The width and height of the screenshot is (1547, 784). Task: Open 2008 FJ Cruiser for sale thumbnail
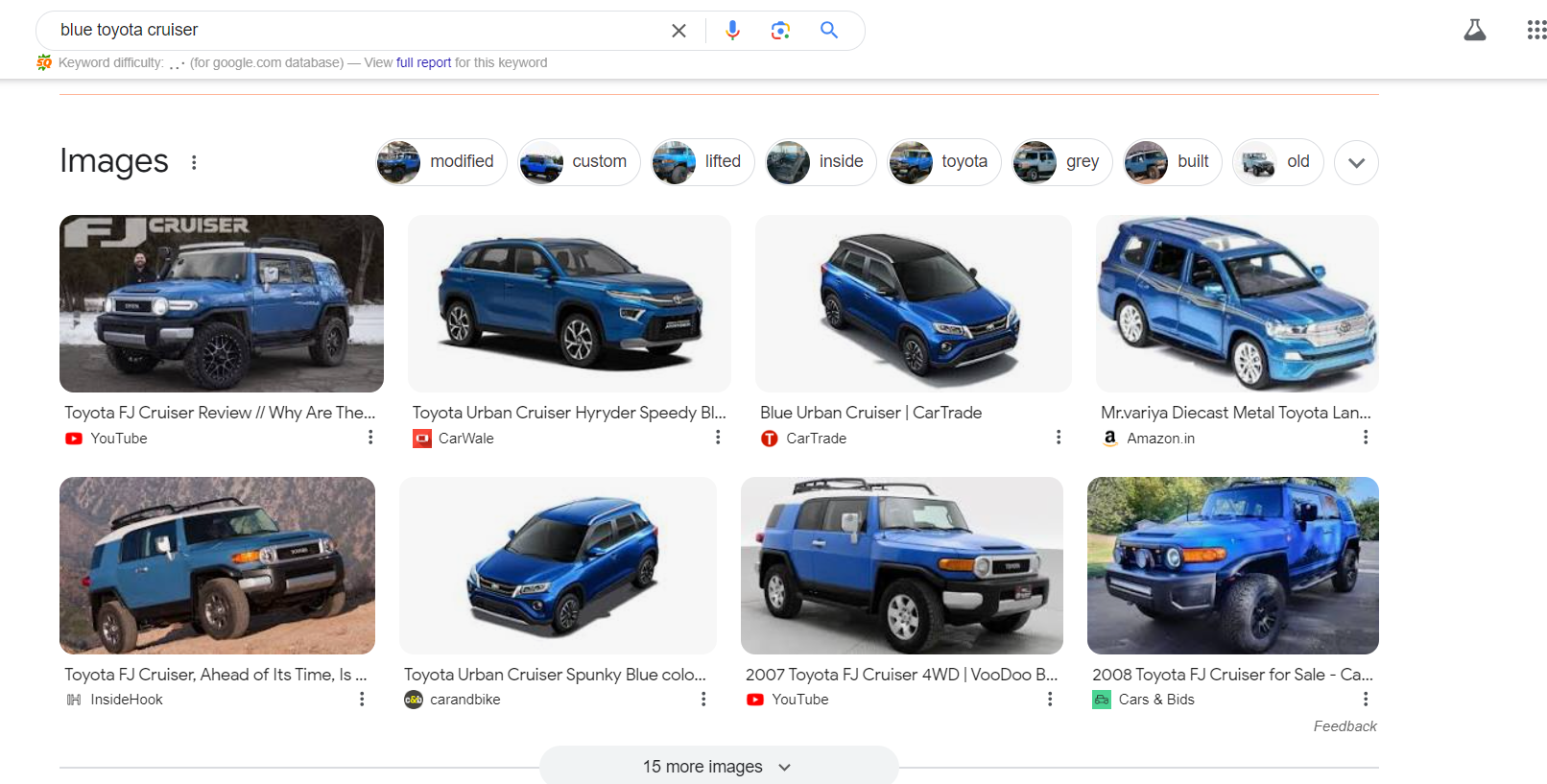(1233, 565)
